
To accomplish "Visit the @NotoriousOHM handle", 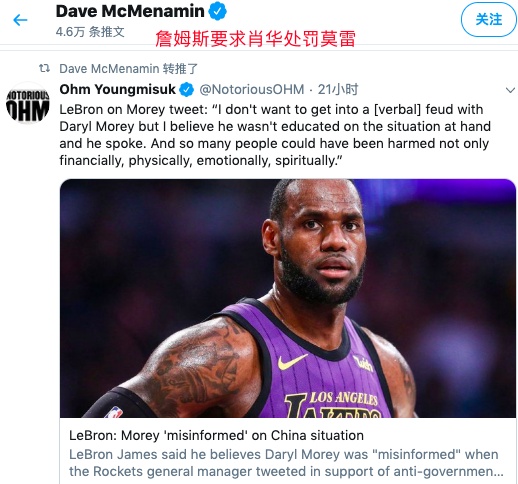I will [x=252, y=89].
